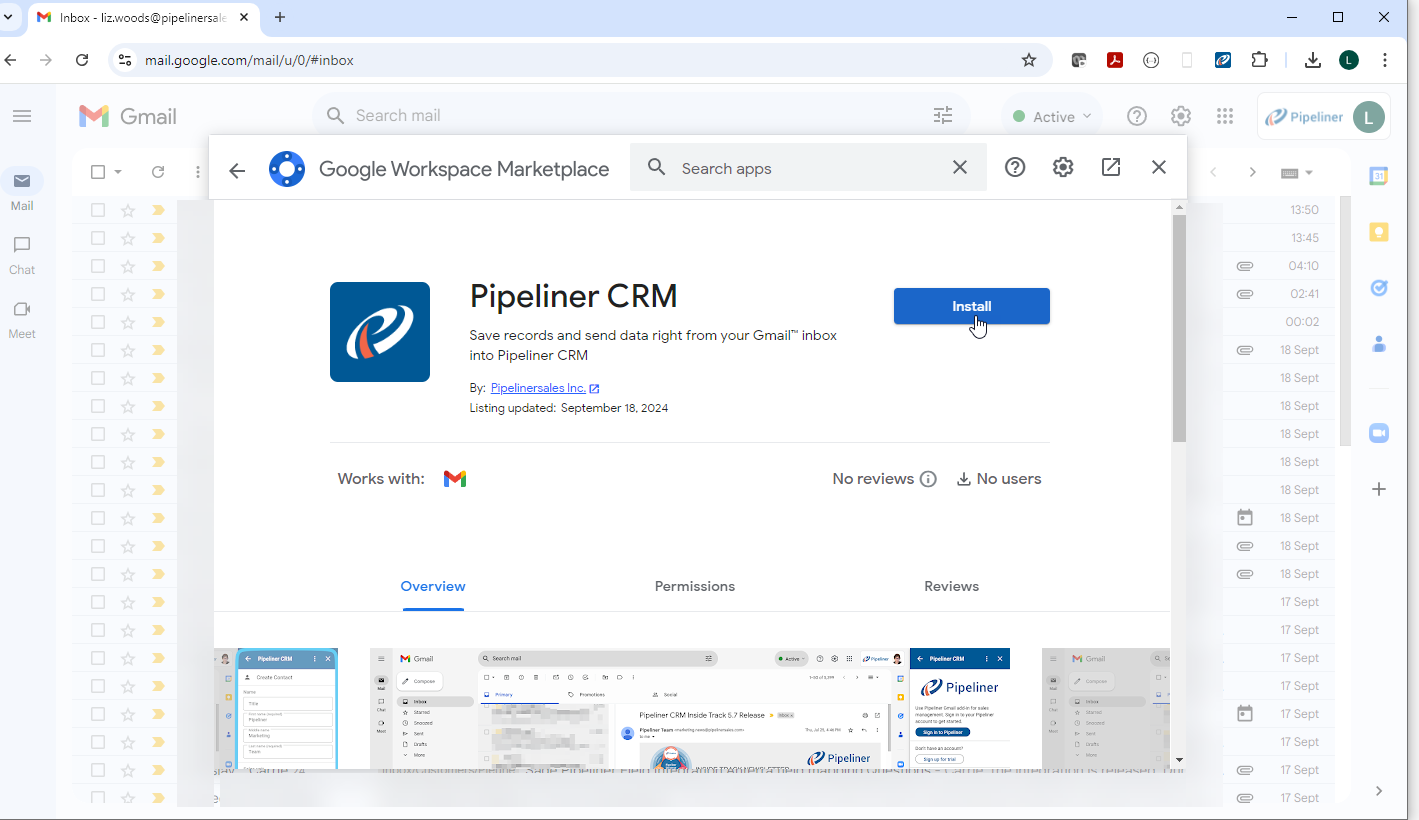Go back in Google Workspace Marketplace
Viewport: 1419px width, 820px height.
pyautogui.click(x=237, y=170)
